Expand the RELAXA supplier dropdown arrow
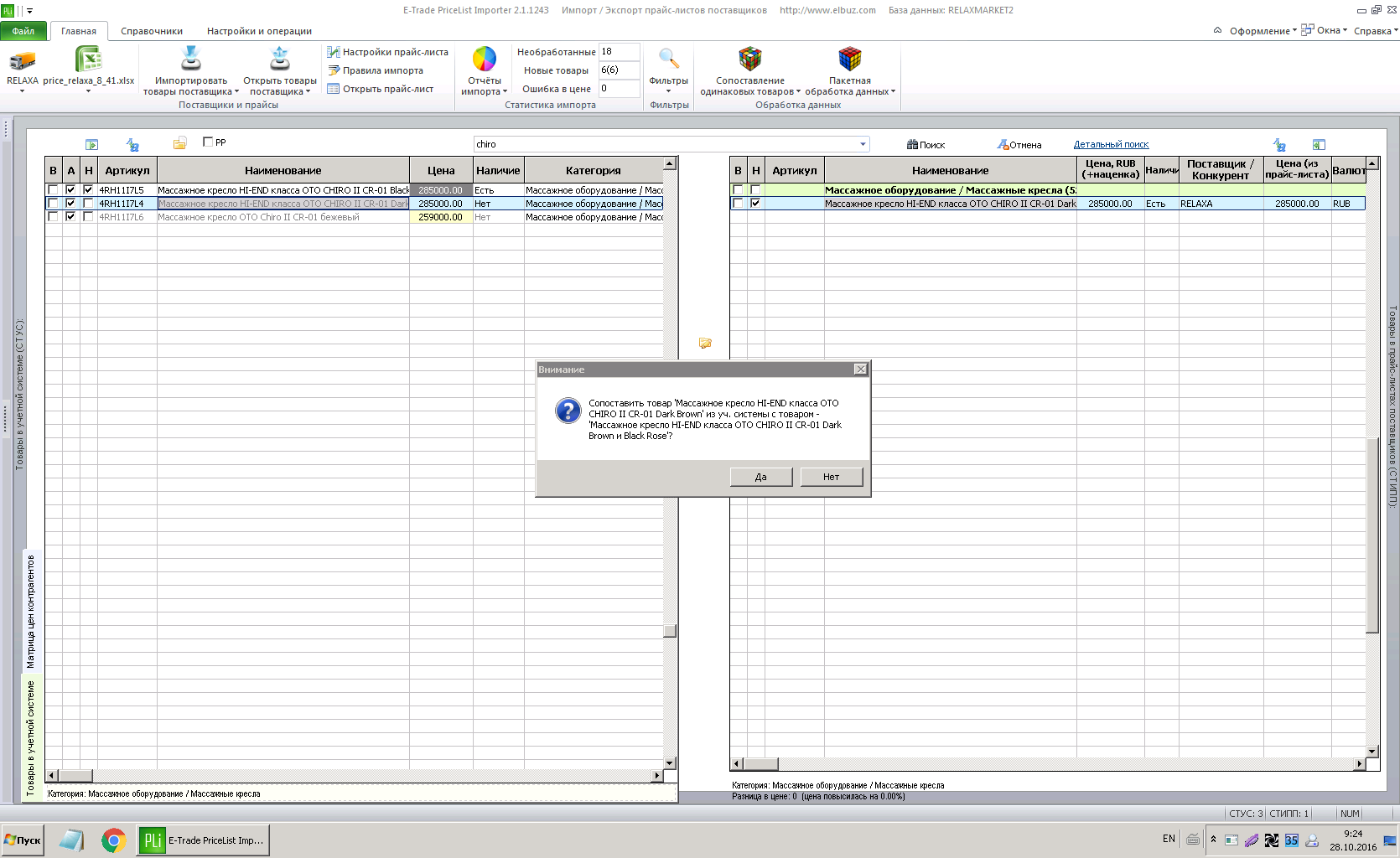This screenshot has width=1400, height=858. coord(23,91)
